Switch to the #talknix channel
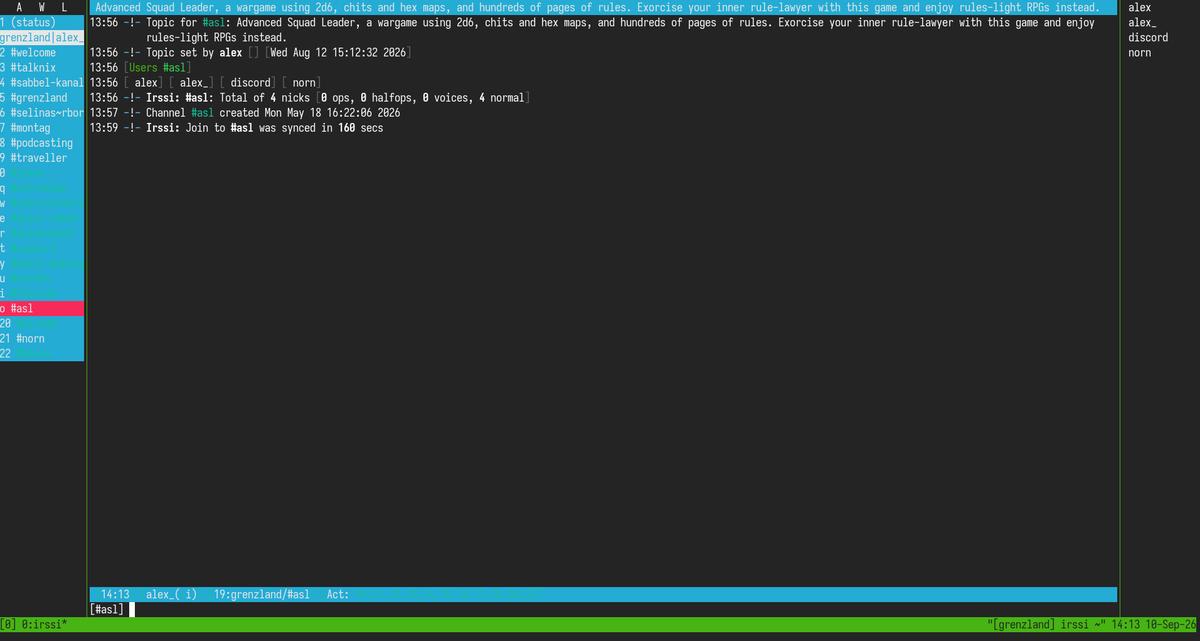 (x=42, y=67)
